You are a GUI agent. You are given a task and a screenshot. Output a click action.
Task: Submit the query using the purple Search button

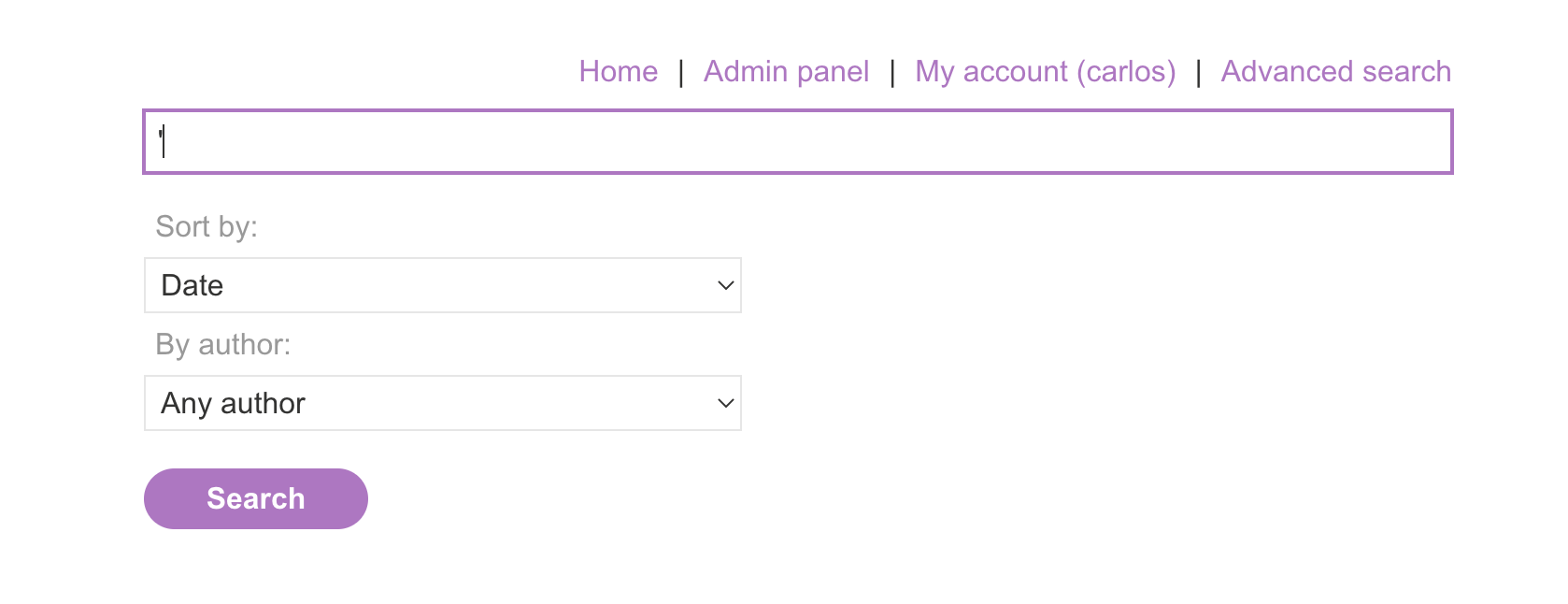click(x=255, y=498)
